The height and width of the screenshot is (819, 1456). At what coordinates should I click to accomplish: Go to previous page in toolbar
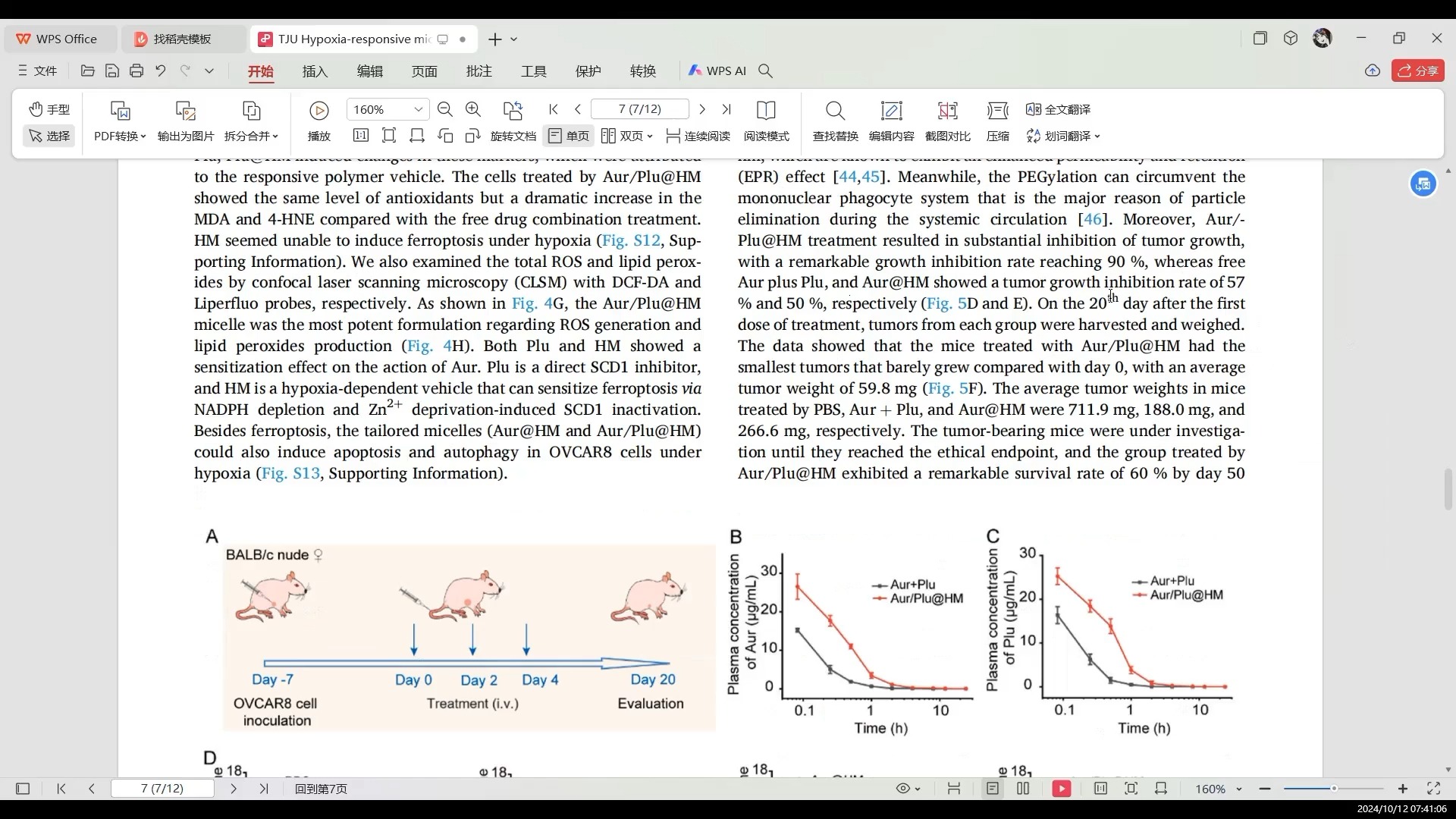578,109
